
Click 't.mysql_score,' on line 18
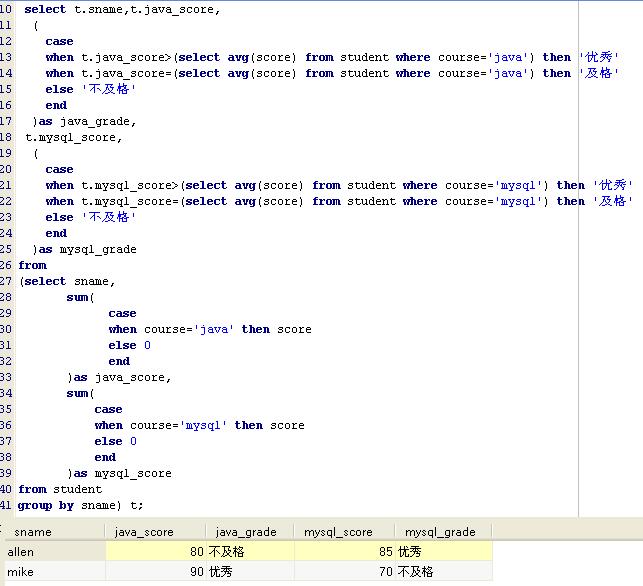pyautogui.click(x=74, y=137)
